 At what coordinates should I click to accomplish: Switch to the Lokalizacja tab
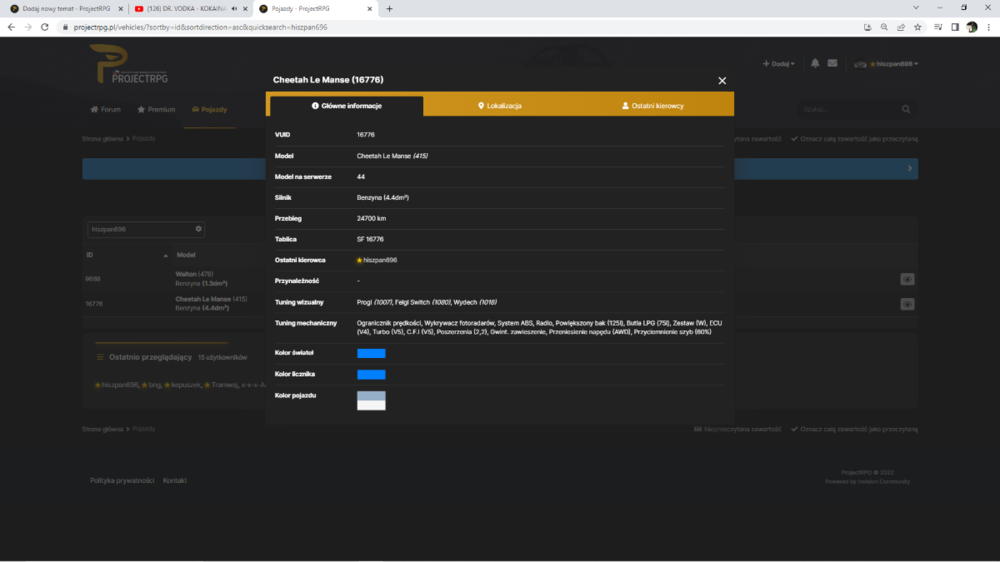[500, 106]
